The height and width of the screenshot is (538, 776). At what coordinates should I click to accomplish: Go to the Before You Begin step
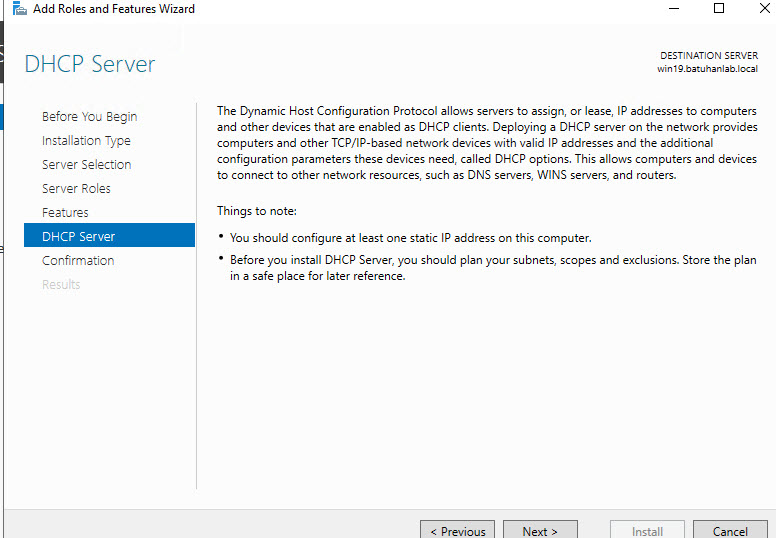pos(89,117)
